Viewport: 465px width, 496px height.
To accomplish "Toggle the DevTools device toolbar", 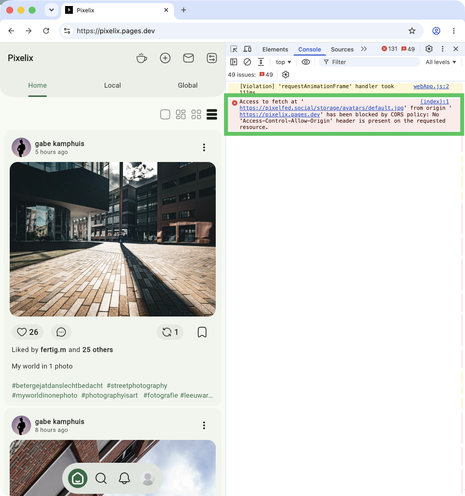I will pyautogui.click(x=247, y=49).
